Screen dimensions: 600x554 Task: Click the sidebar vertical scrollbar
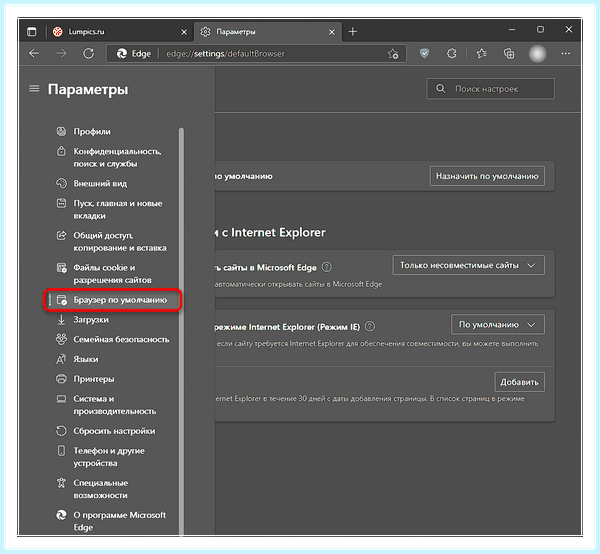(x=181, y=331)
